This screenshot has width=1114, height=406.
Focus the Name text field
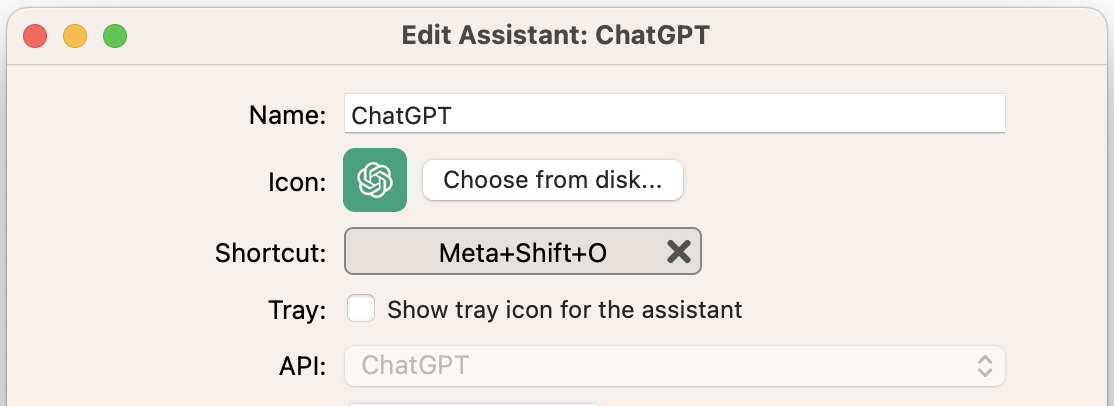(x=674, y=114)
